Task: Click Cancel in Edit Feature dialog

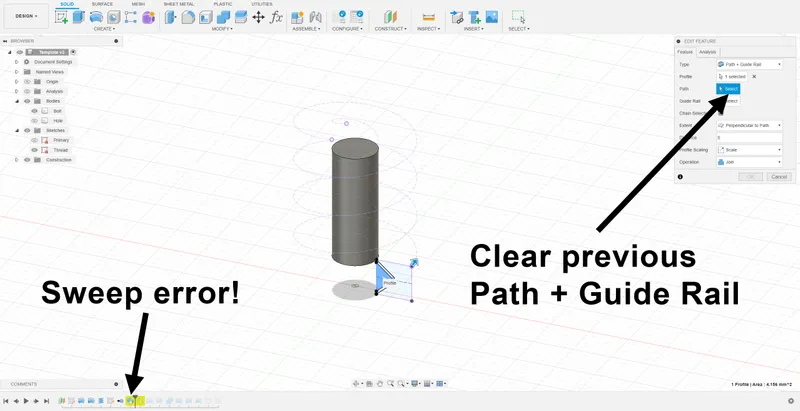Action: [x=779, y=176]
